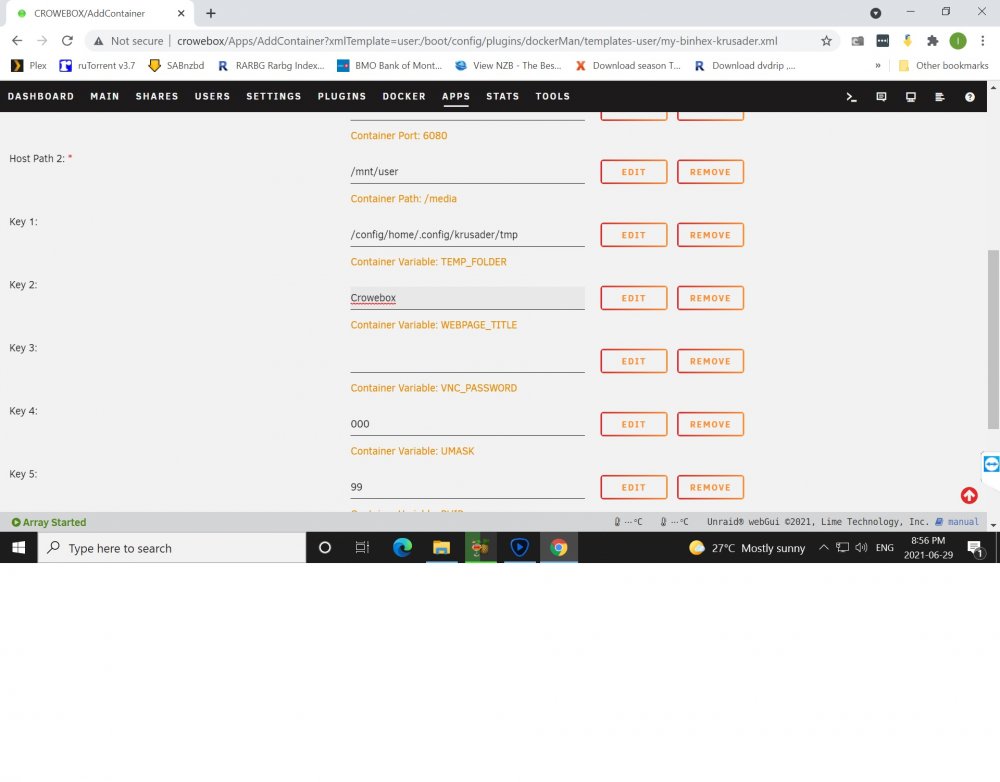Open the Plugins menu
This screenshot has height=782, width=1000.
pyautogui.click(x=342, y=96)
